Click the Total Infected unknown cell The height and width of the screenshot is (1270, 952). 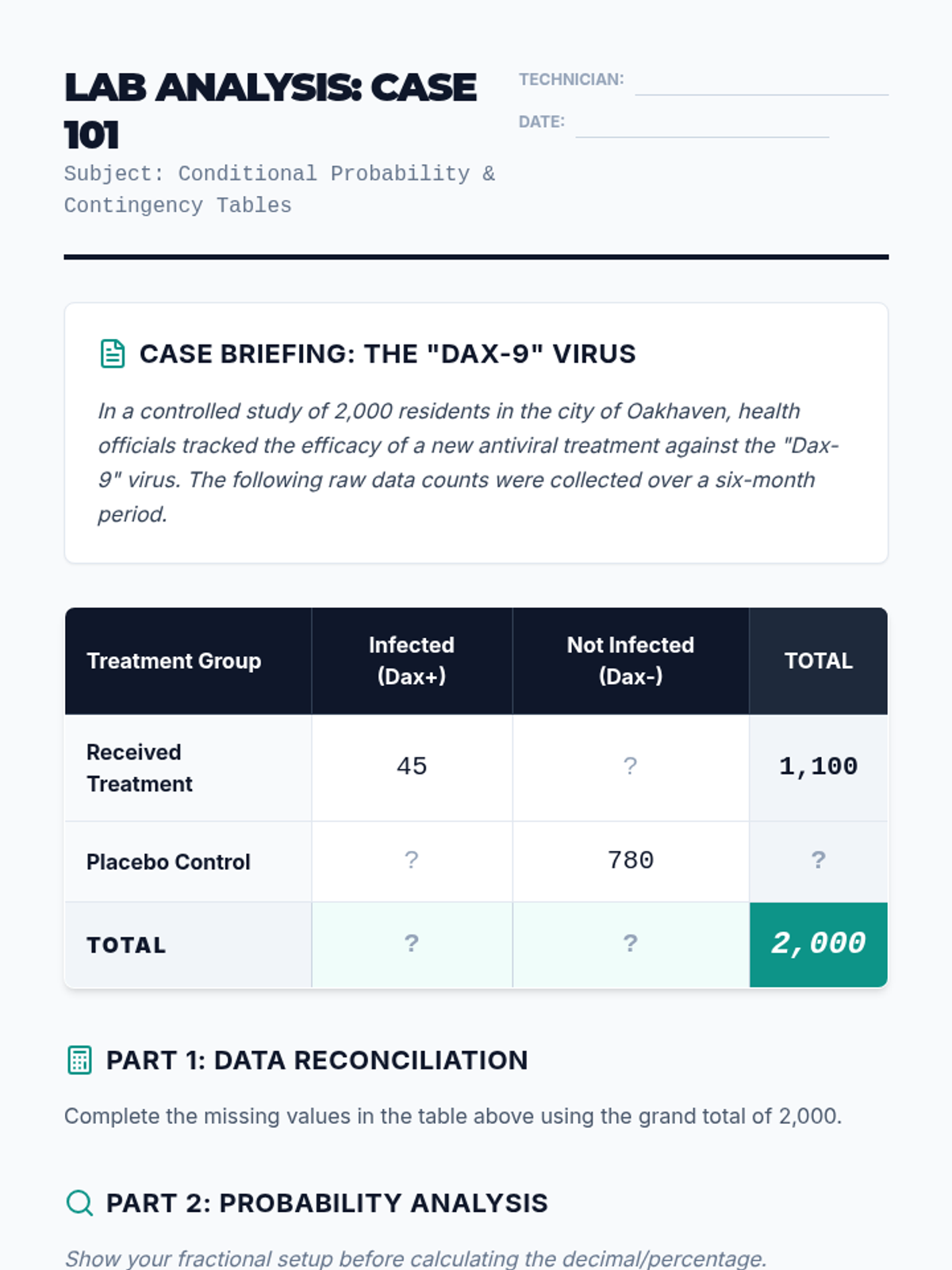411,944
